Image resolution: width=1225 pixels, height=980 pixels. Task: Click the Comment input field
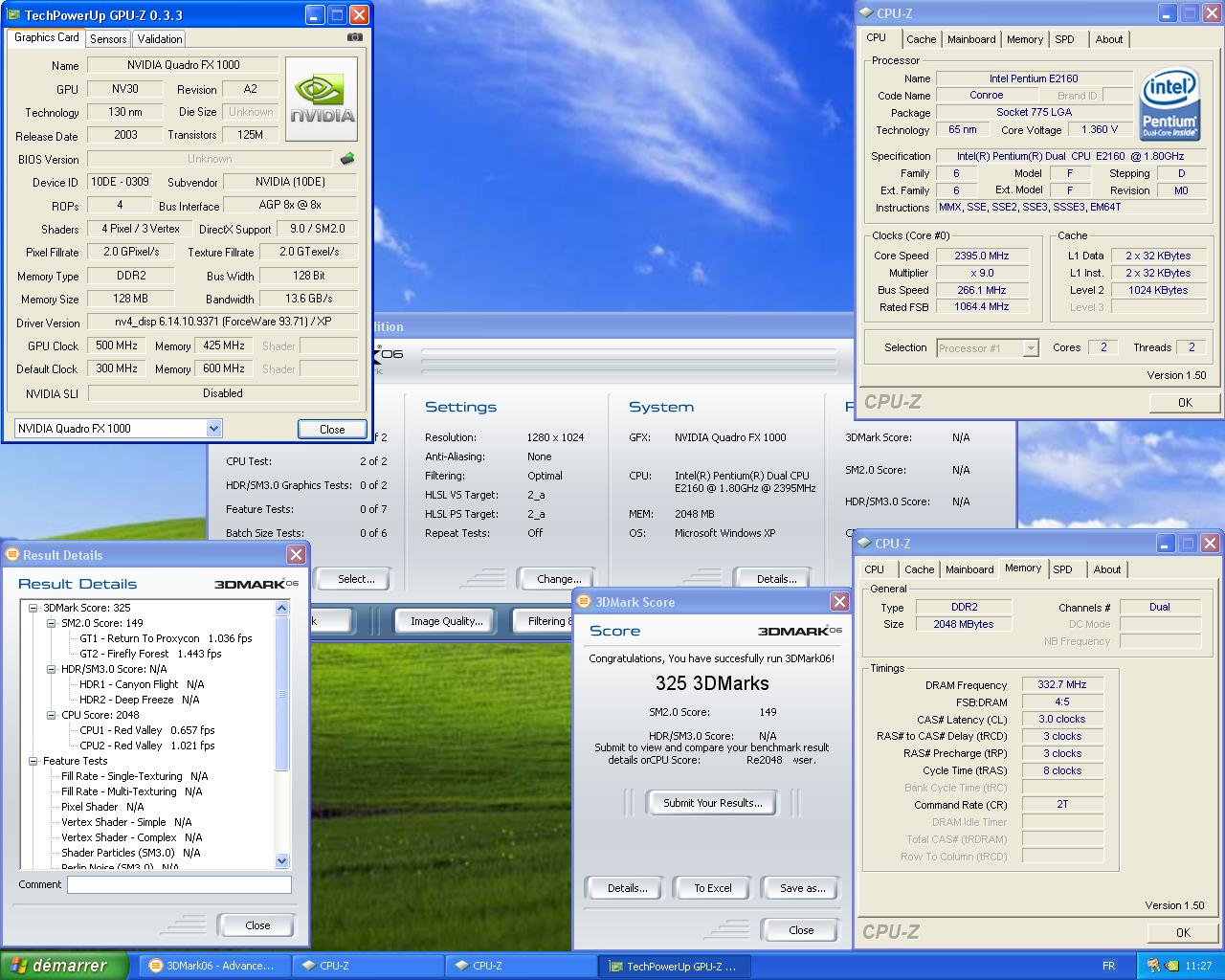click(179, 884)
